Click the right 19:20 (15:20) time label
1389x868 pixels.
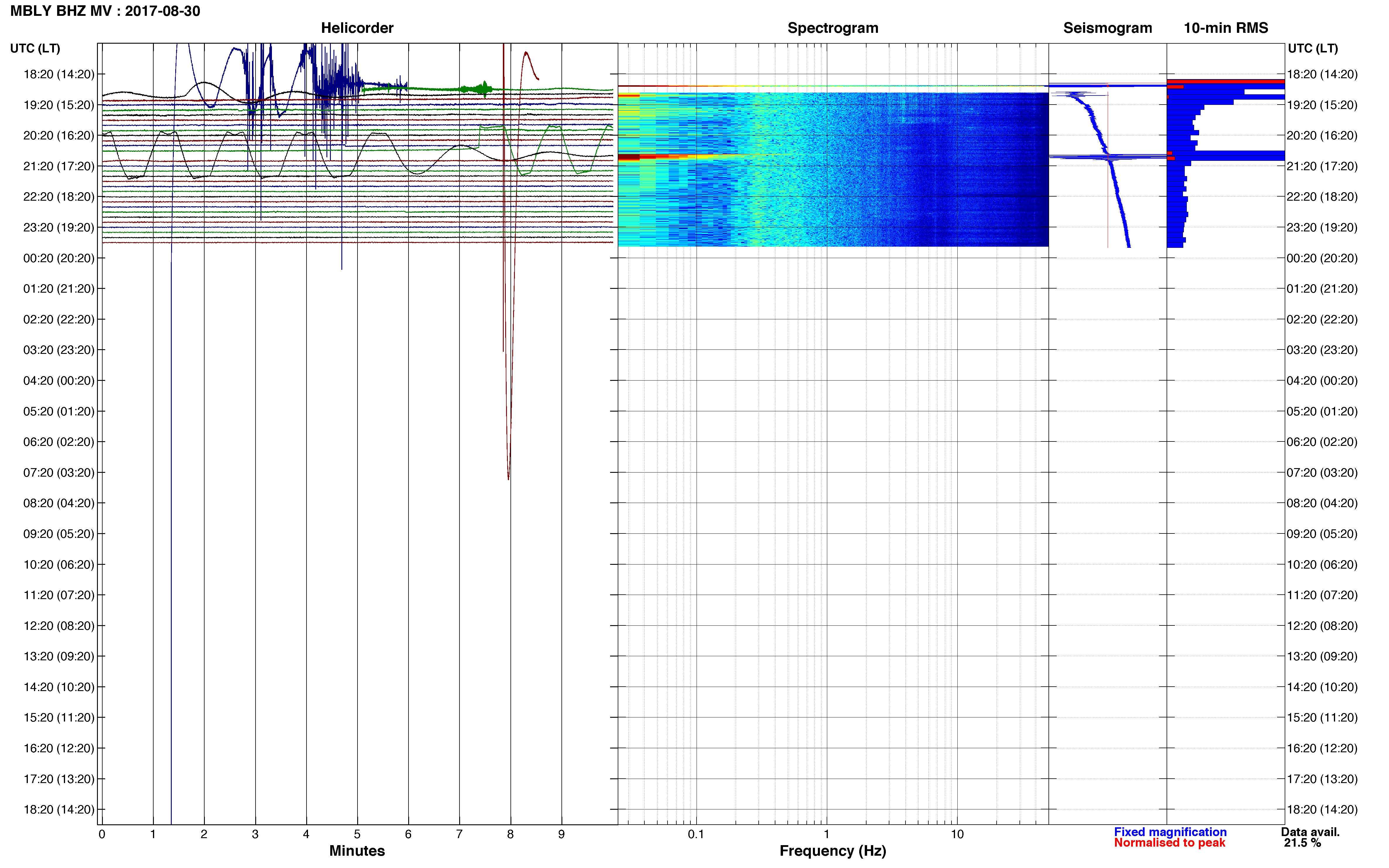click(1322, 105)
